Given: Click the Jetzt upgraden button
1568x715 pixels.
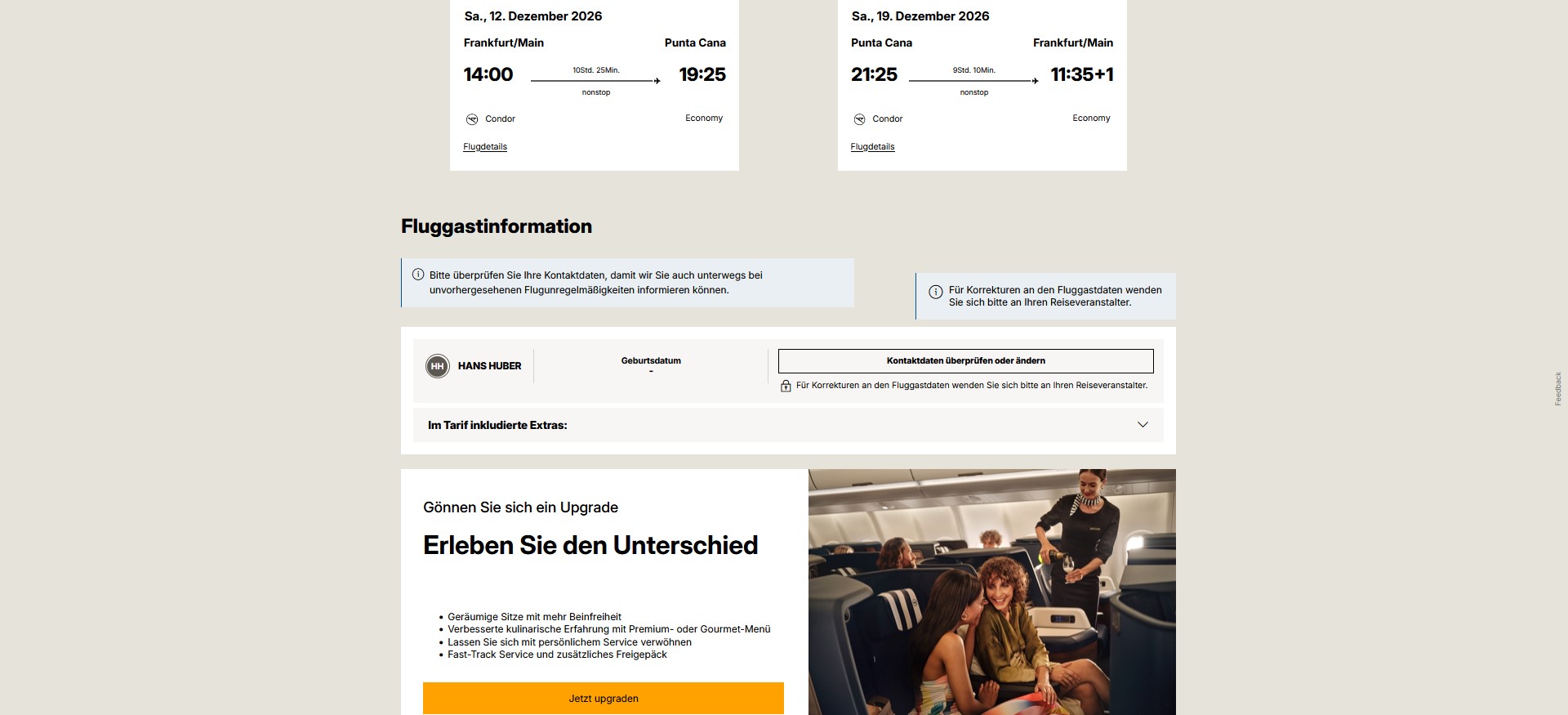Looking at the screenshot, I should pyautogui.click(x=604, y=699).
